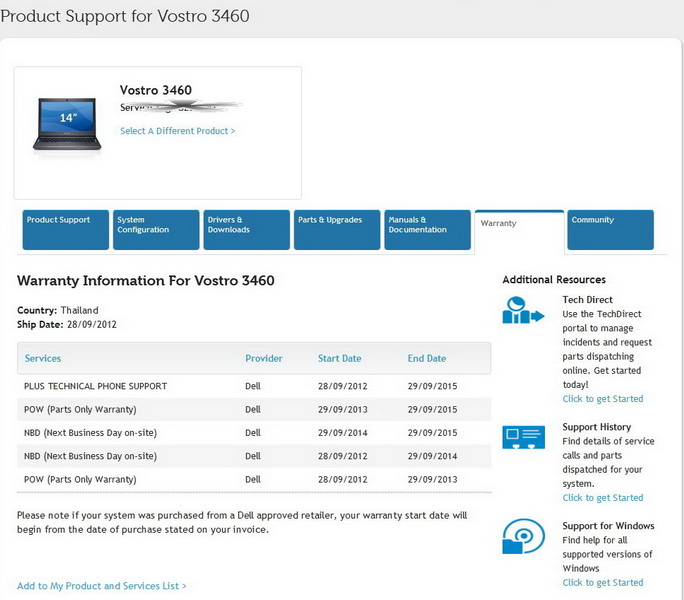Click Warranty Information For Vostro 3460 heading
The height and width of the screenshot is (600, 684).
point(146,281)
